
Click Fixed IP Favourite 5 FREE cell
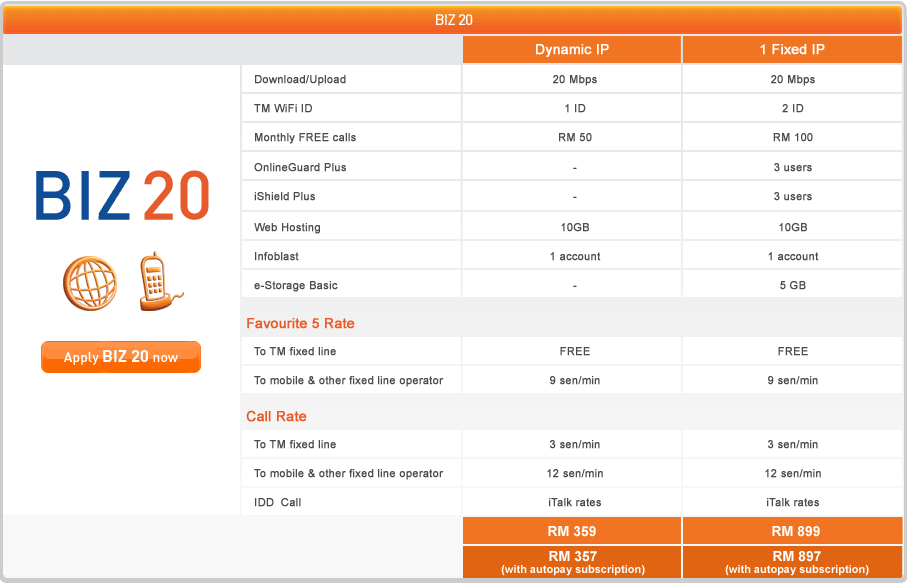point(792,351)
